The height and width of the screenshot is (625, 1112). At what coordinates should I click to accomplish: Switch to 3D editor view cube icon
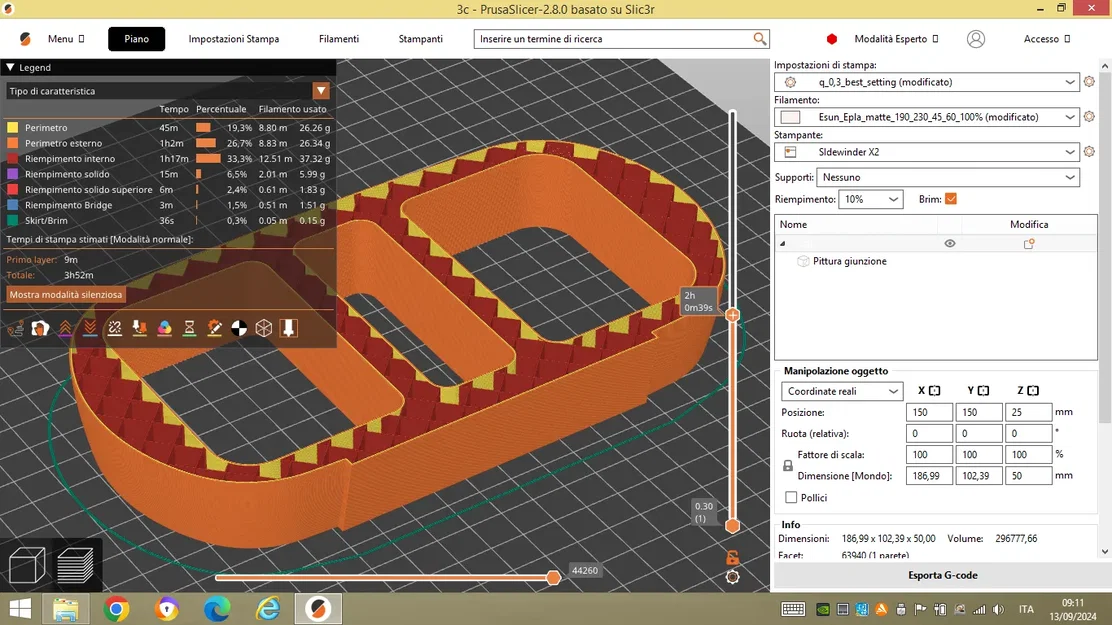(27, 565)
